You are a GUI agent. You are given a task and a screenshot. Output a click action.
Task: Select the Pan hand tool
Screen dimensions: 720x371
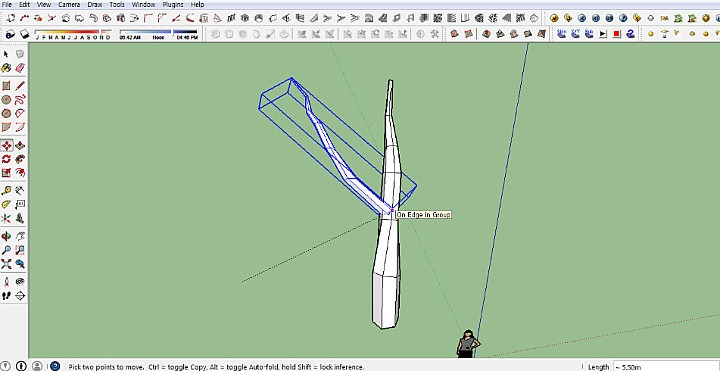tap(20, 236)
